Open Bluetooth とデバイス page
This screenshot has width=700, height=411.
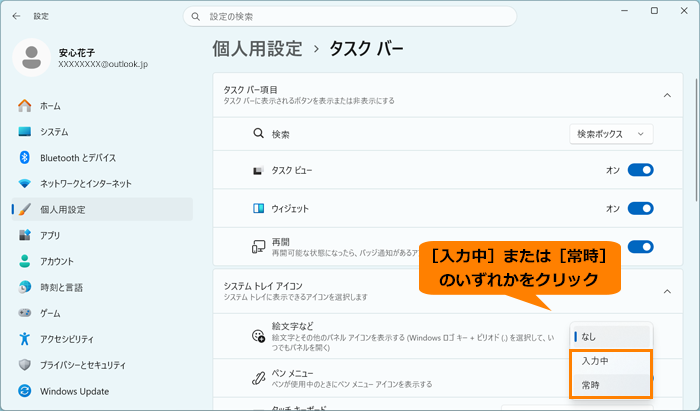coord(102,158)
